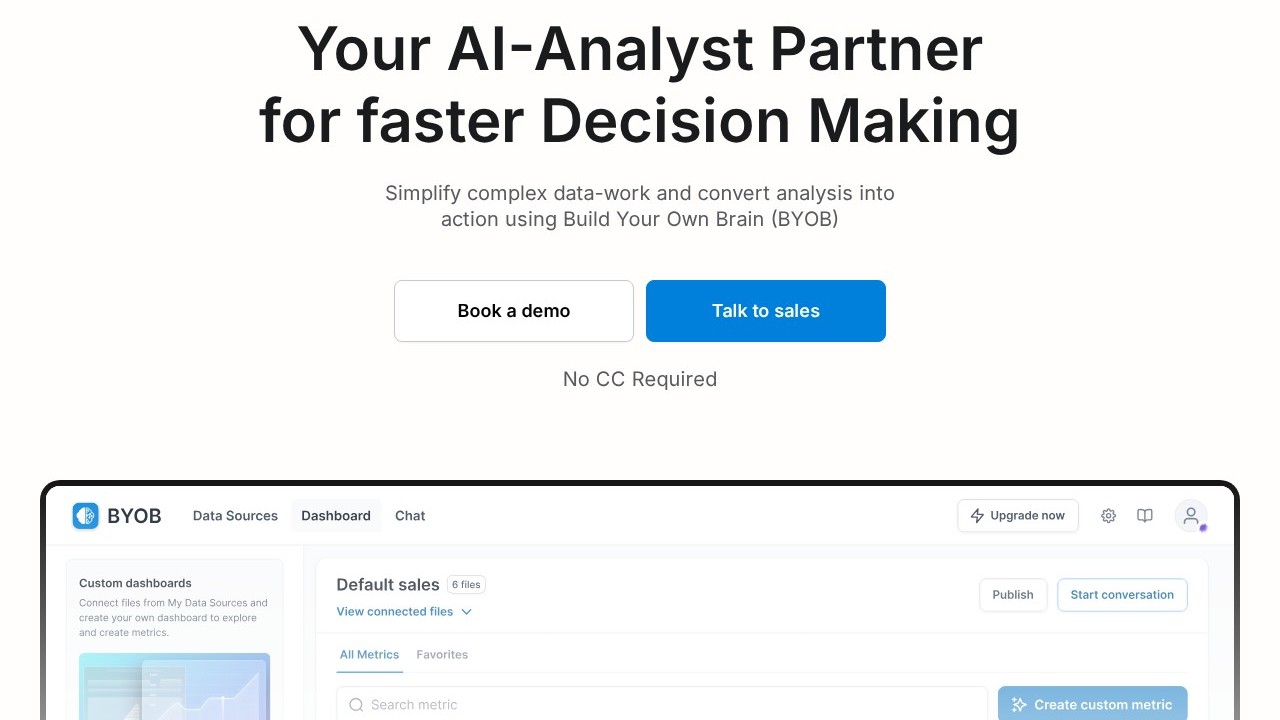Expand View connected files chevron

(466, 612)
